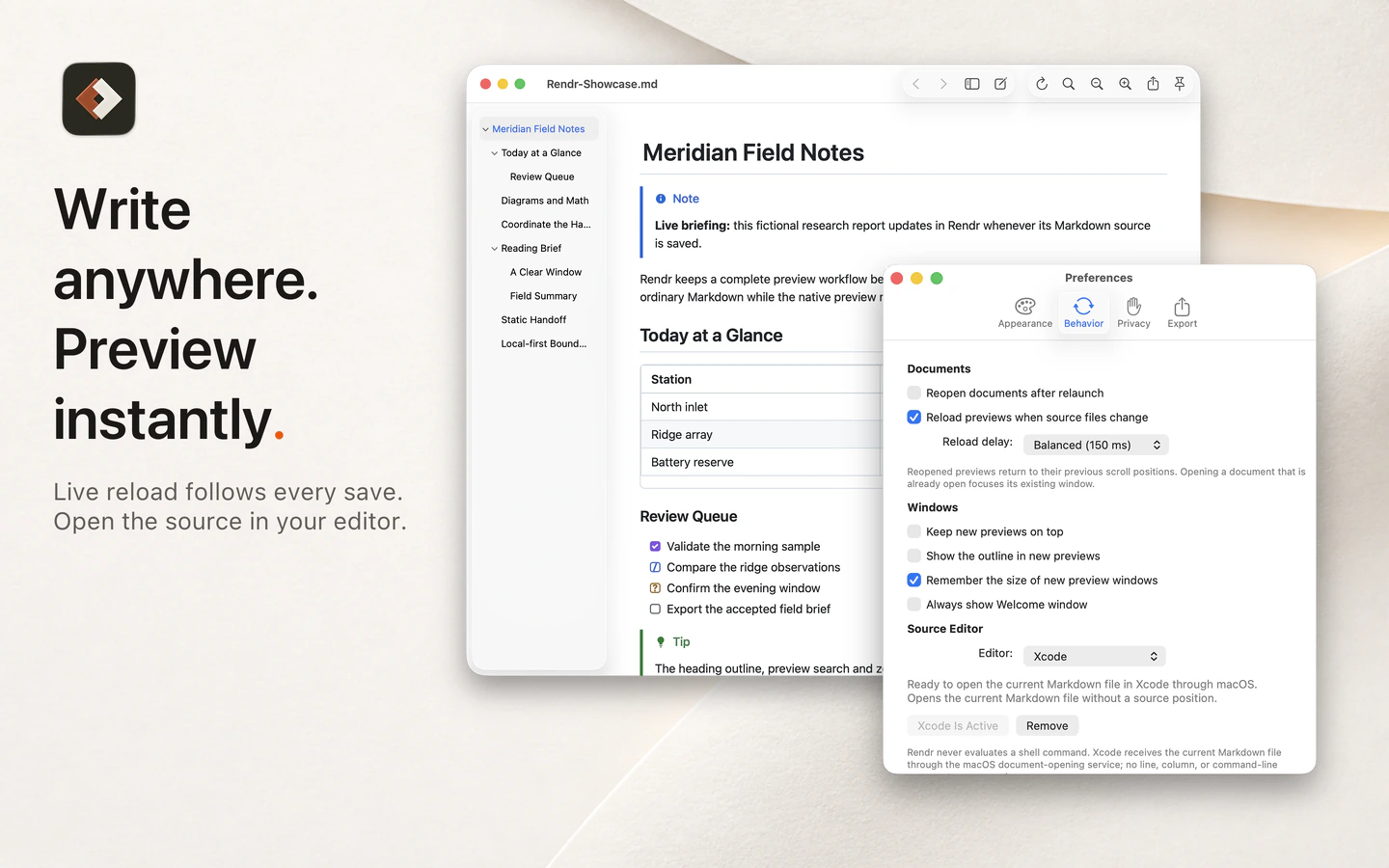
Task: Toggle the Validate the morning sample checkbox
Action: pos(655,546)
